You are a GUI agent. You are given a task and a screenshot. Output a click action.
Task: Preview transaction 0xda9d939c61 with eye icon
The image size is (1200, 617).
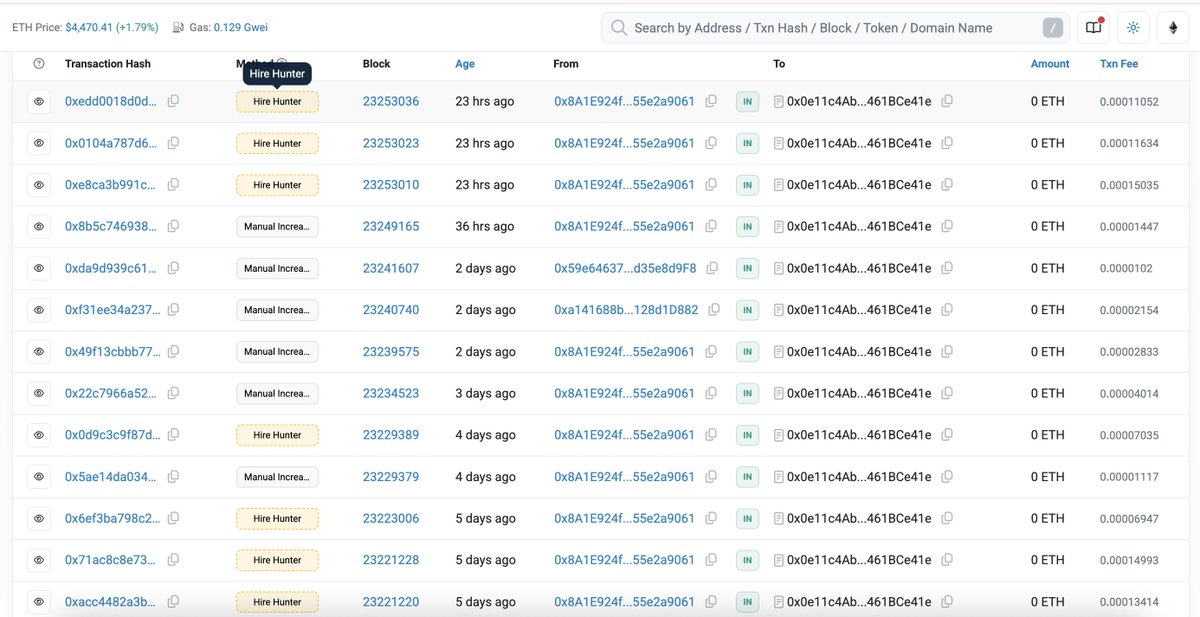(x=39, y=268)
